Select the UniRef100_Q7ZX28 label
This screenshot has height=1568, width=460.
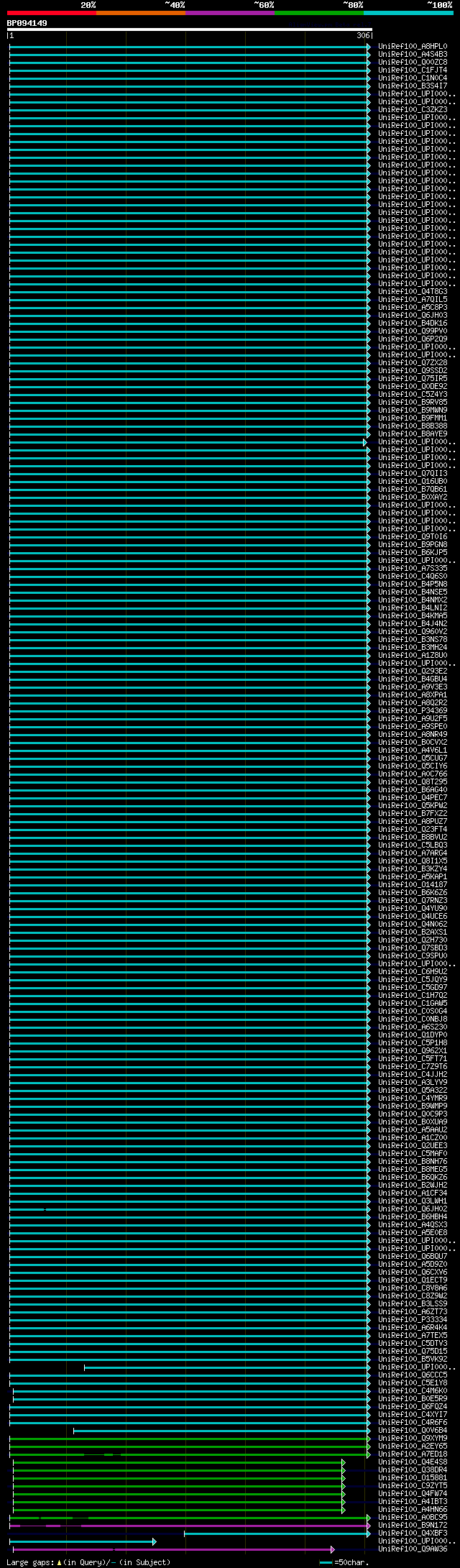pyautogui.click(x=413, y=362)
